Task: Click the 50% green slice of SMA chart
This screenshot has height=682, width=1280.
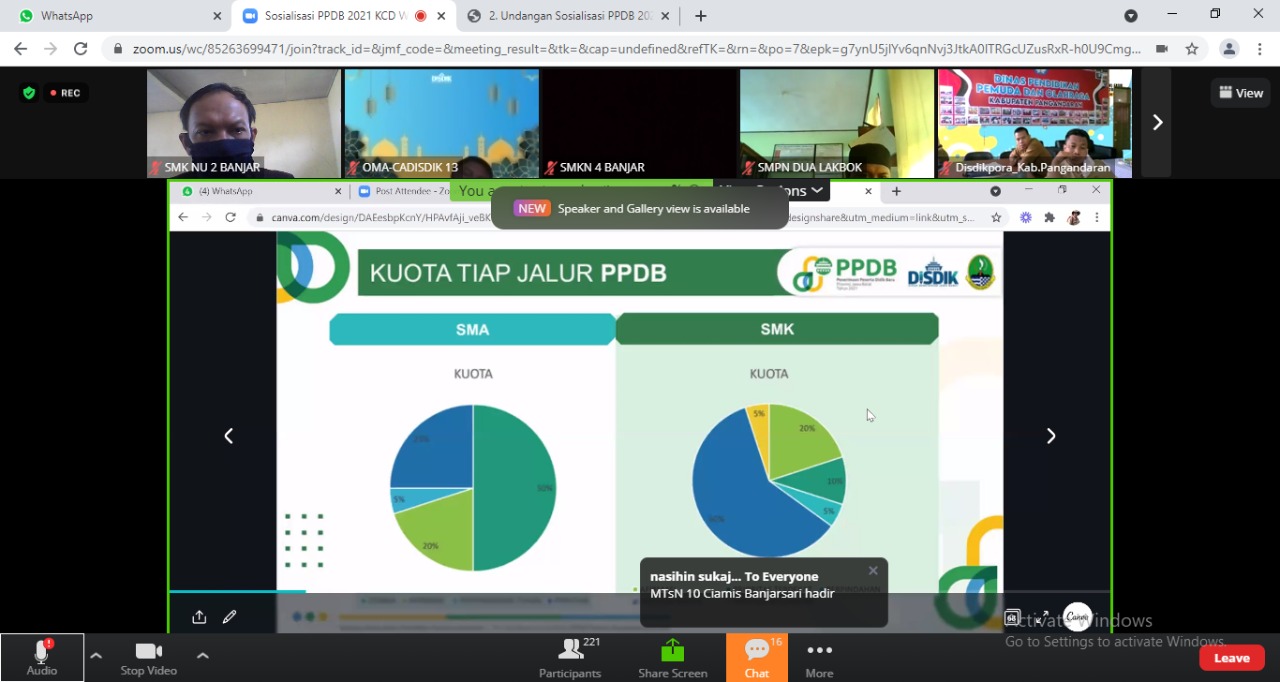Action: 516,488
